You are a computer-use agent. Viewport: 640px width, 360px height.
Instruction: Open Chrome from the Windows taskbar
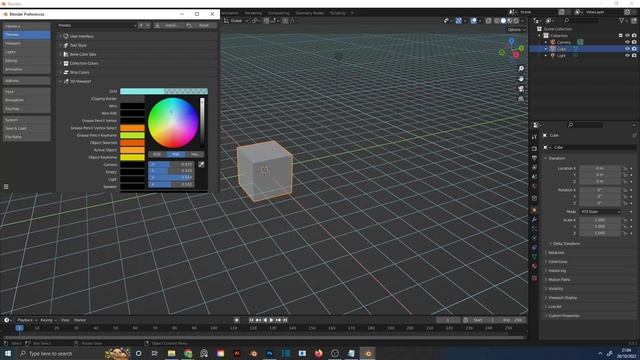click(x=188, y=353)
